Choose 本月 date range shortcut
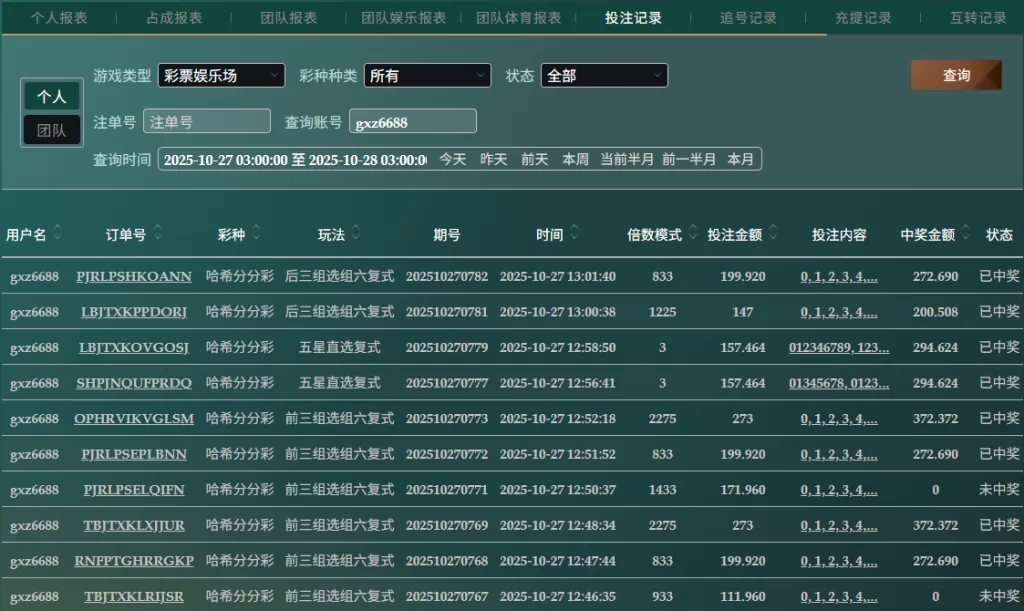The height and width of the screenshot is (611, 1024). coord(740,159)
